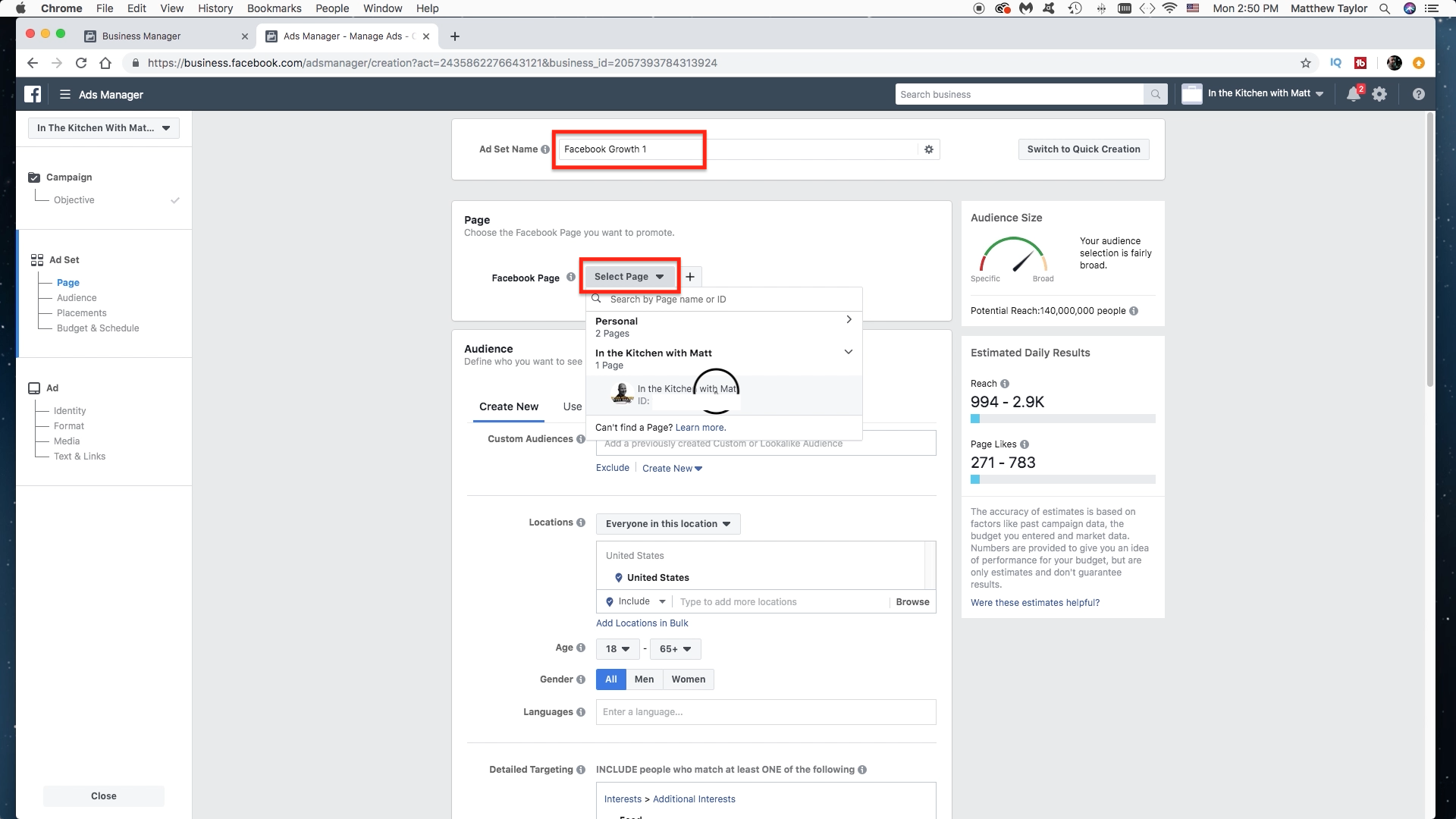Click the Ad Set settings gear icon
The height and width of the screenshot is (819, 1456).
tap(929, 149)
